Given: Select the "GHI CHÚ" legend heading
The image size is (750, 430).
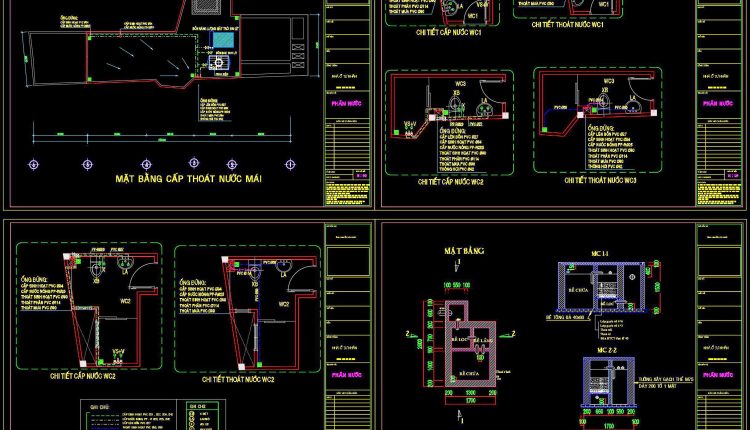Looking at the screenshot, I should click(x=99, y=407).
